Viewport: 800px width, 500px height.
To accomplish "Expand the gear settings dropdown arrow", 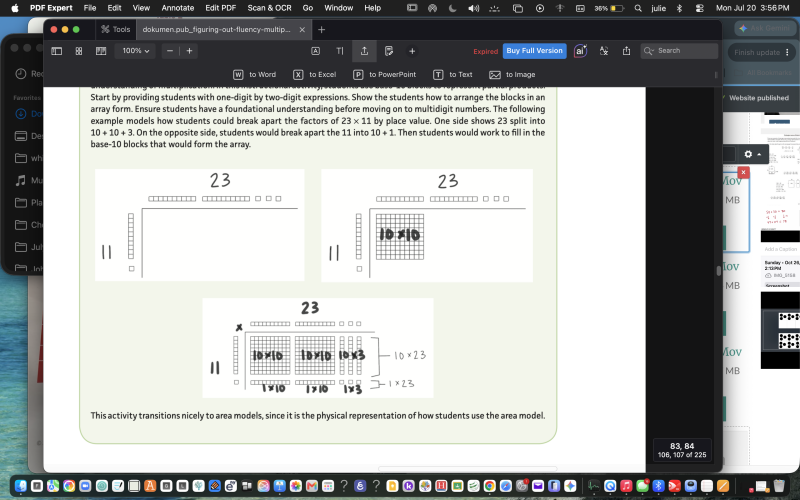I will tap(760, 155).
